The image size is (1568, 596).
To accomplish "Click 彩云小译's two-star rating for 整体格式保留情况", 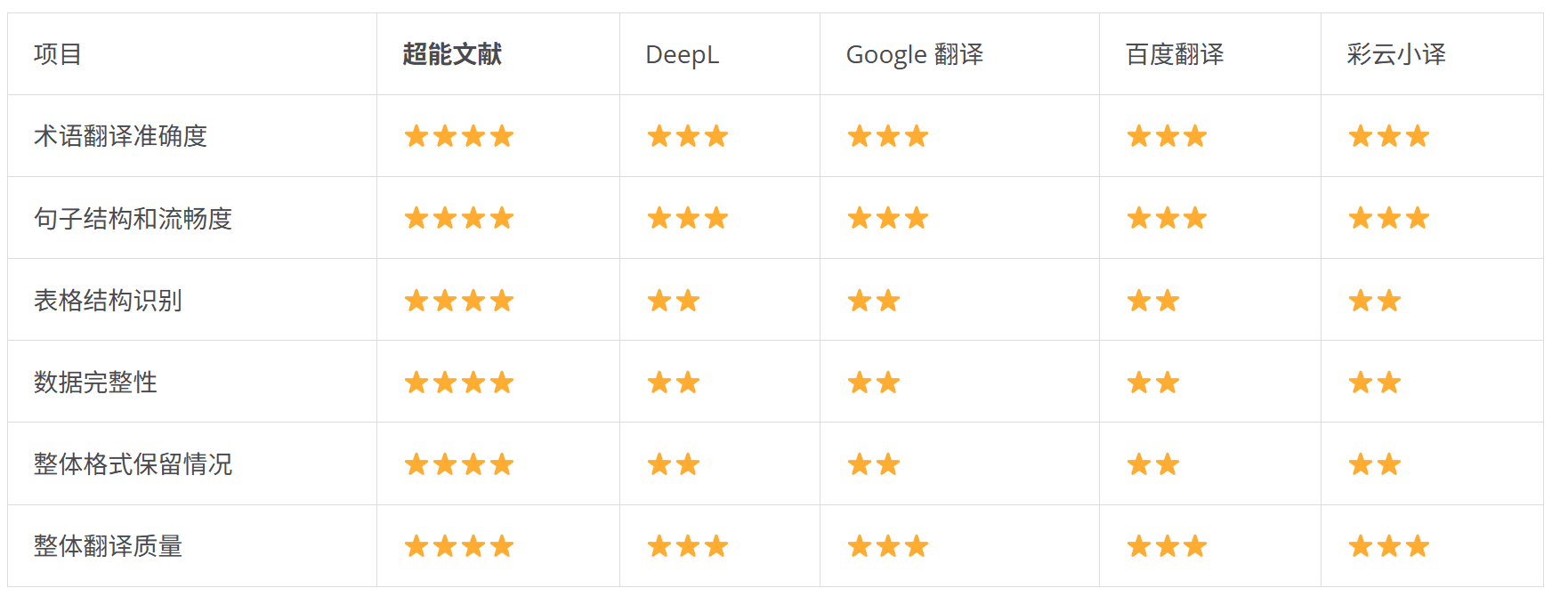I will point(1375,464).
